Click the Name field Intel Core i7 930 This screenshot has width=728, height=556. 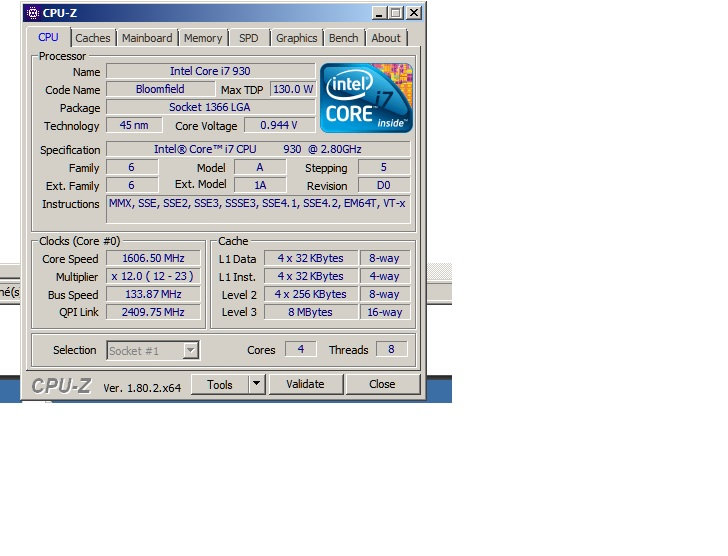coord(211,71)
